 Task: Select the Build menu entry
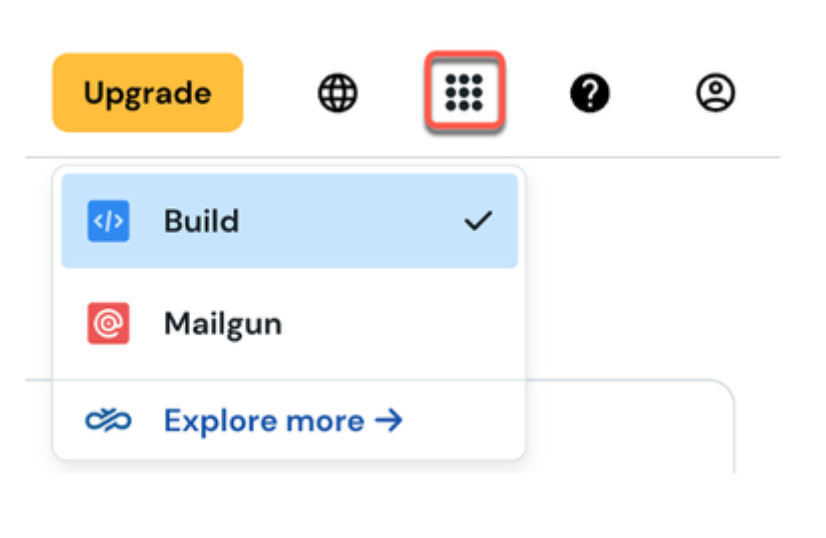[290, 221]
